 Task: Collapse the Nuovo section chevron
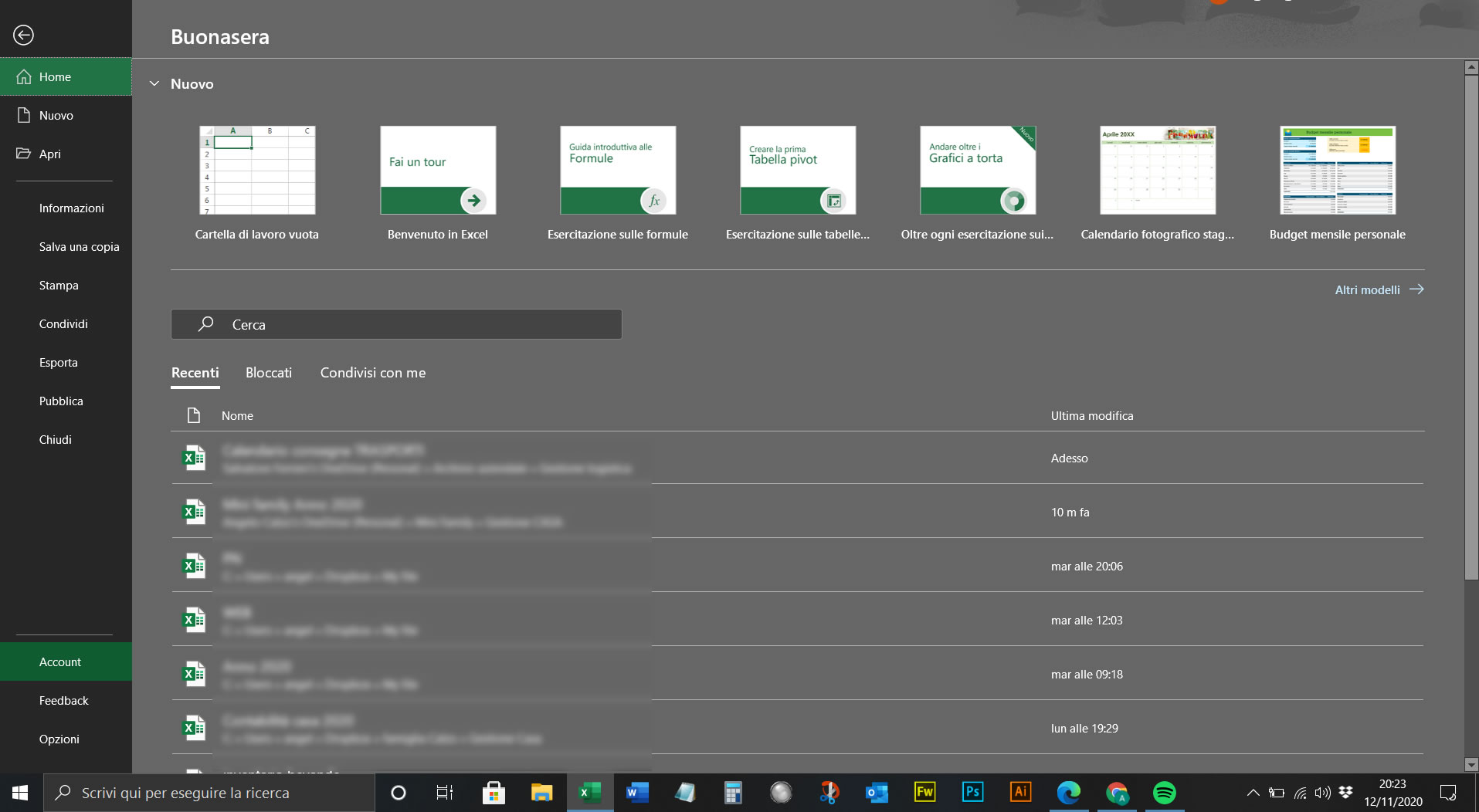click(x=154, y=83)
